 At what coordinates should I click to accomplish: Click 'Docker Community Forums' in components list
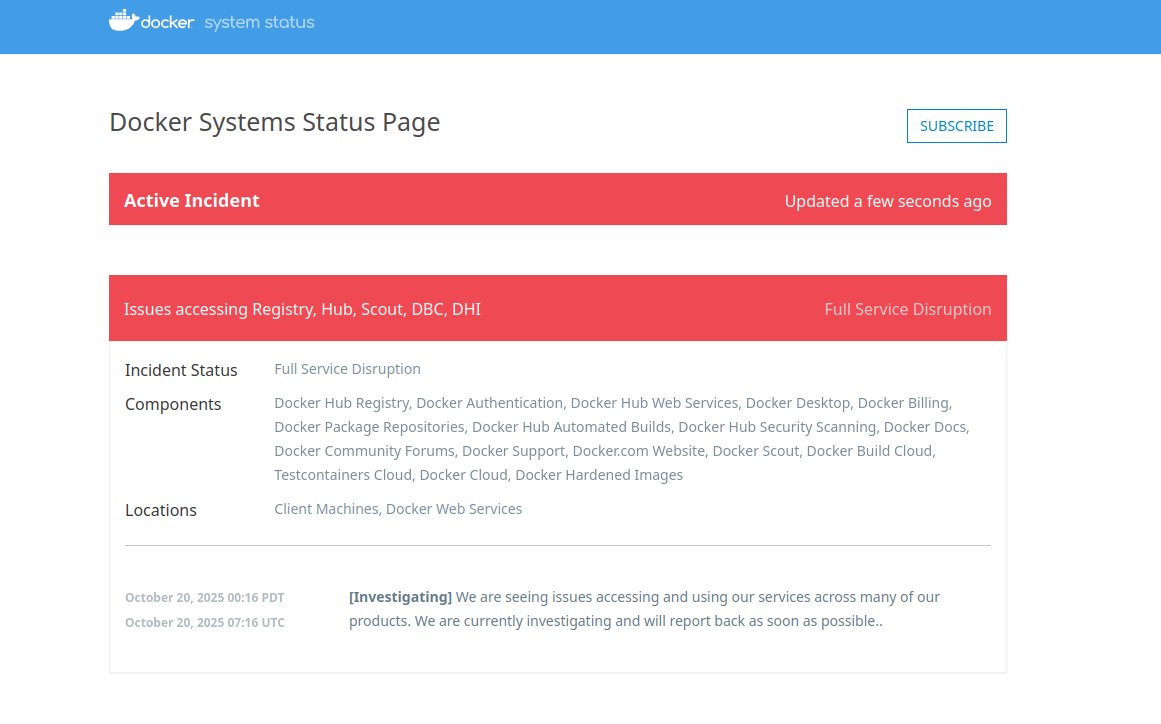pyautogui.click(x=364, y=451)
